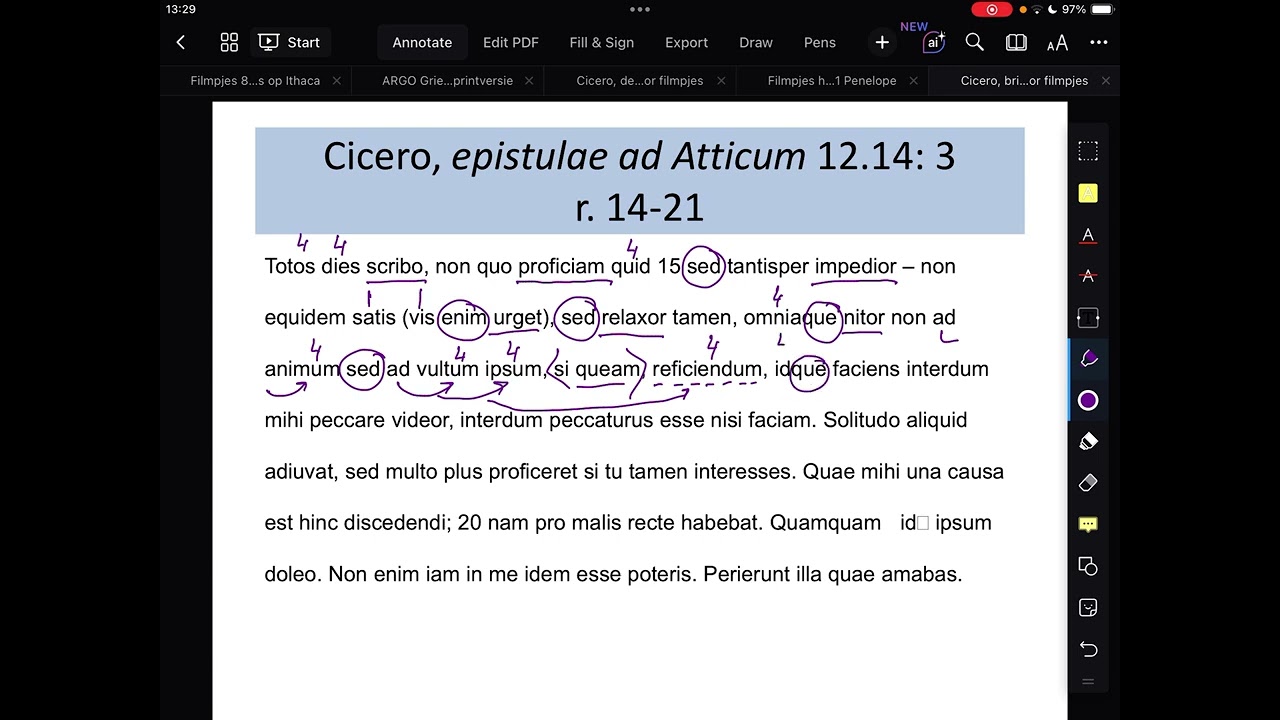1280x720 pixels.
Task: Open the Draw tab
Action: [756, 42]
